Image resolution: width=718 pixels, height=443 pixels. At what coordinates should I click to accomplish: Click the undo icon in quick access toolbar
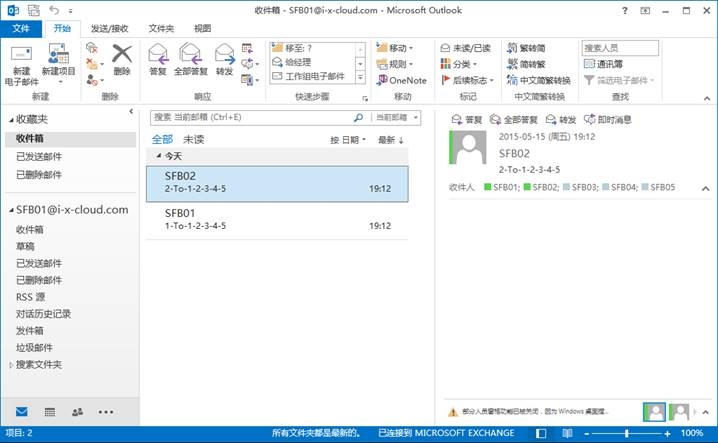(54, 10)
